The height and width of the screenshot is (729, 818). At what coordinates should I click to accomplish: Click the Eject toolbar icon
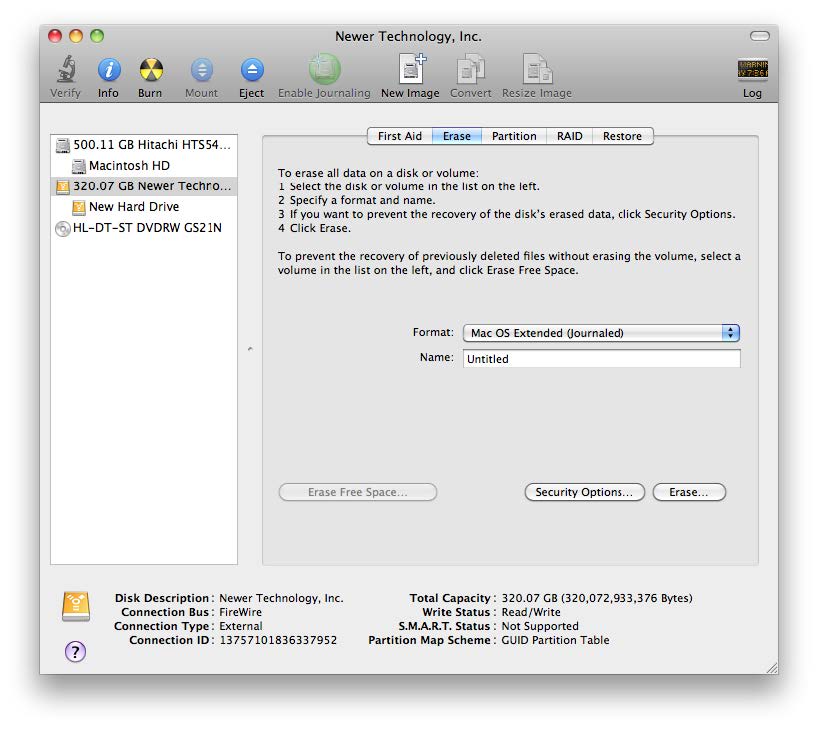pos(252,71)
